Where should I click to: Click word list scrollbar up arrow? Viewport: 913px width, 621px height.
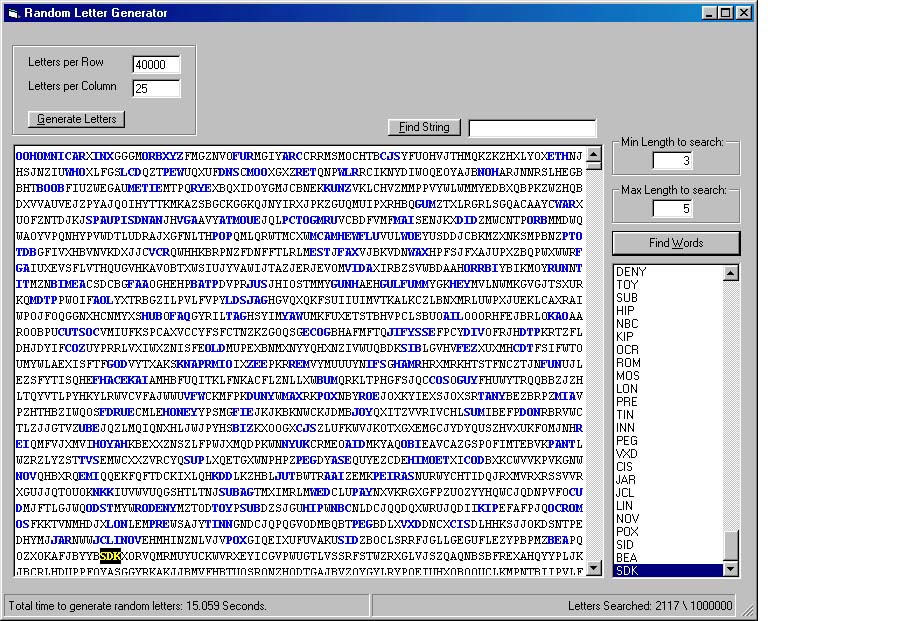731,273
